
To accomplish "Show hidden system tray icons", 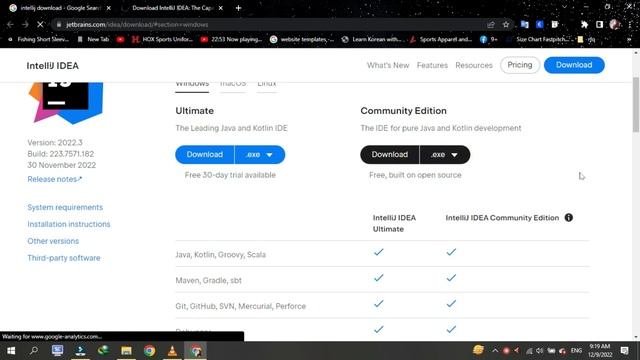I will pyautogui.click(x=495, y=351).
